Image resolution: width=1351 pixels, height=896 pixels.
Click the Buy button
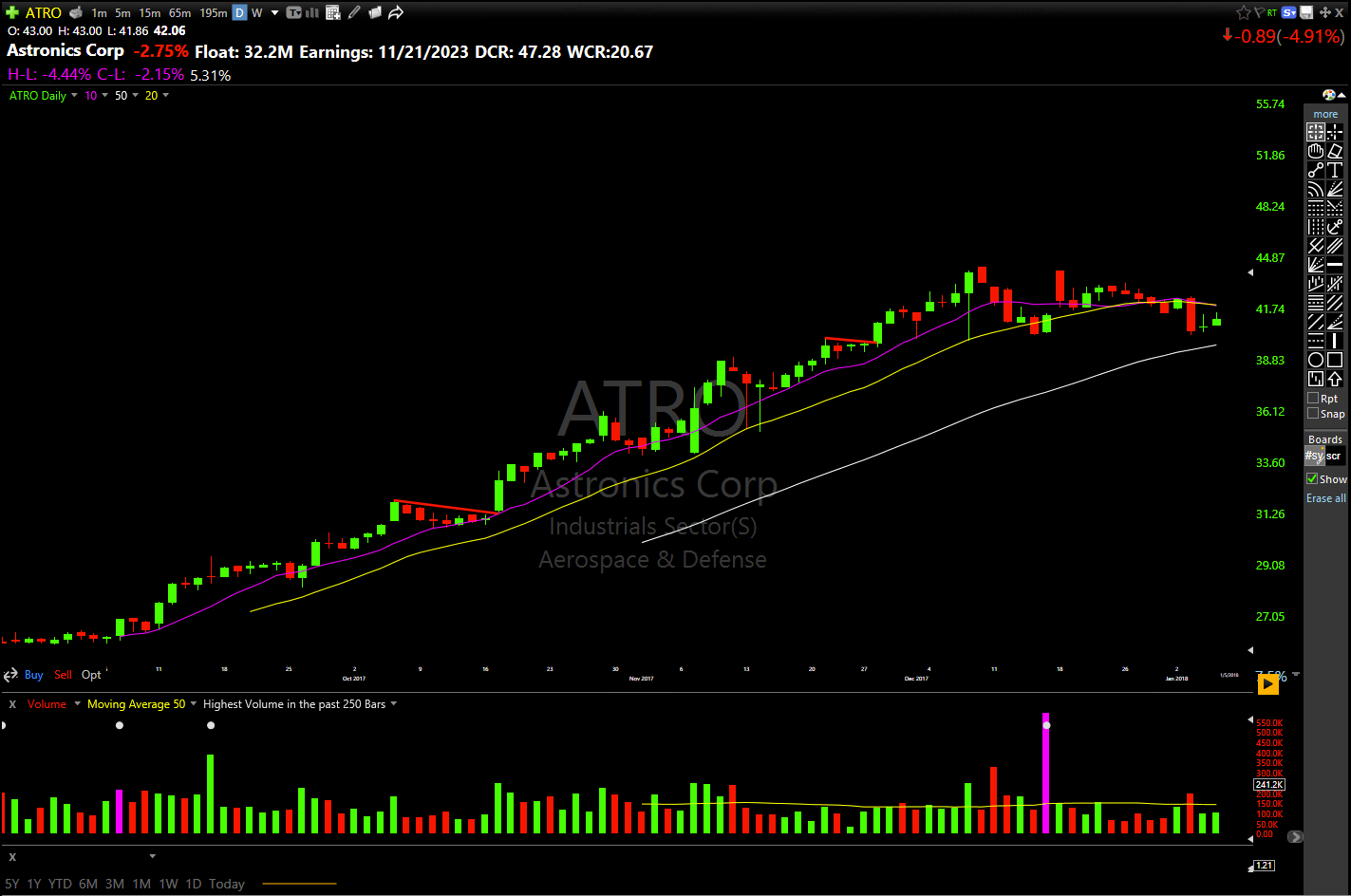coord(33,675)
